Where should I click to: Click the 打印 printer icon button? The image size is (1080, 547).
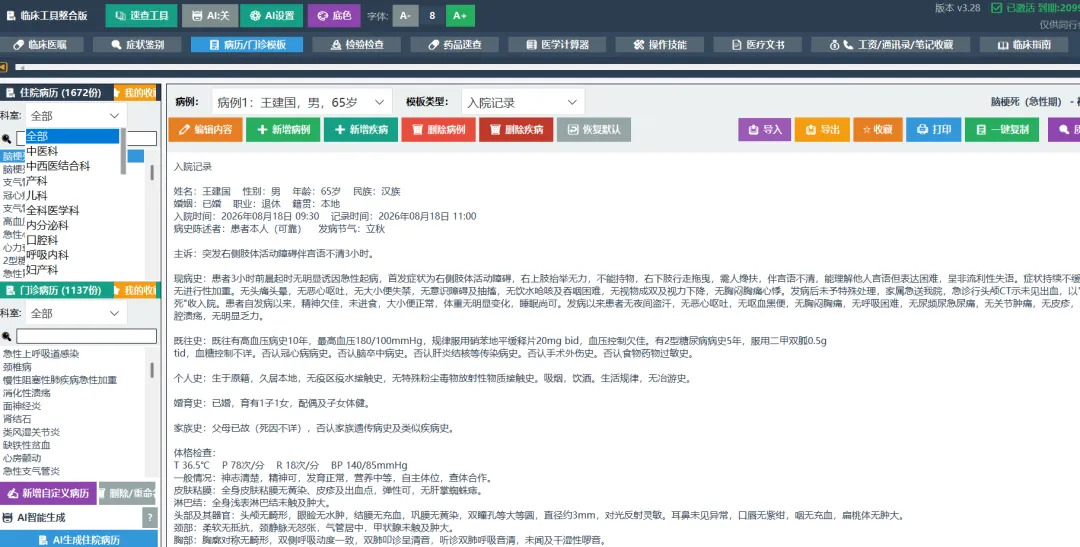click(x=933, y=130)
